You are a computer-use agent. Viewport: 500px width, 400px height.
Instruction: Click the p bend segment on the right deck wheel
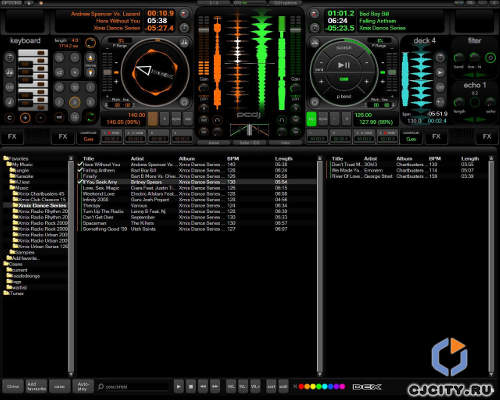tap(344, 96)
